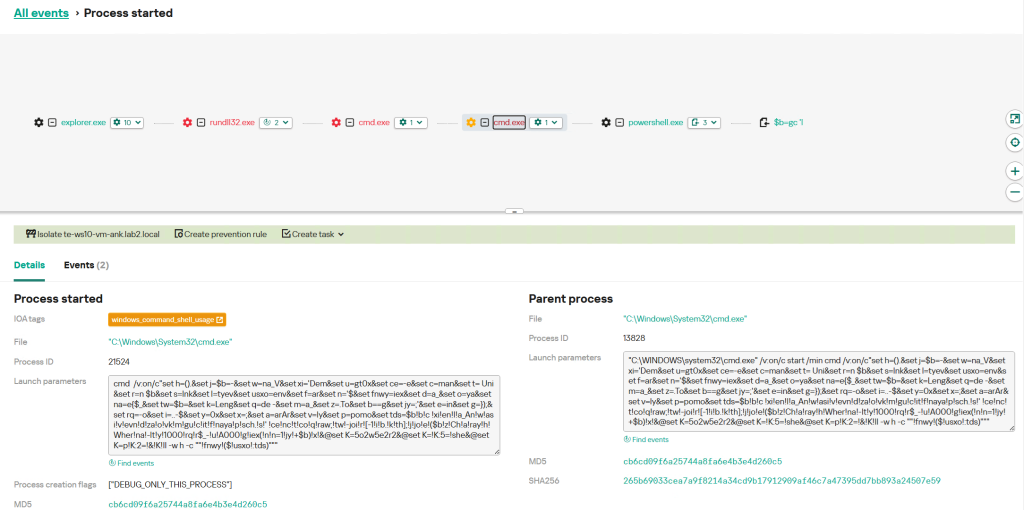This screenshot has height=510, width=1024.
Task: Open the dropdown showing 1 after first cmd.exe
Action: 411,122
